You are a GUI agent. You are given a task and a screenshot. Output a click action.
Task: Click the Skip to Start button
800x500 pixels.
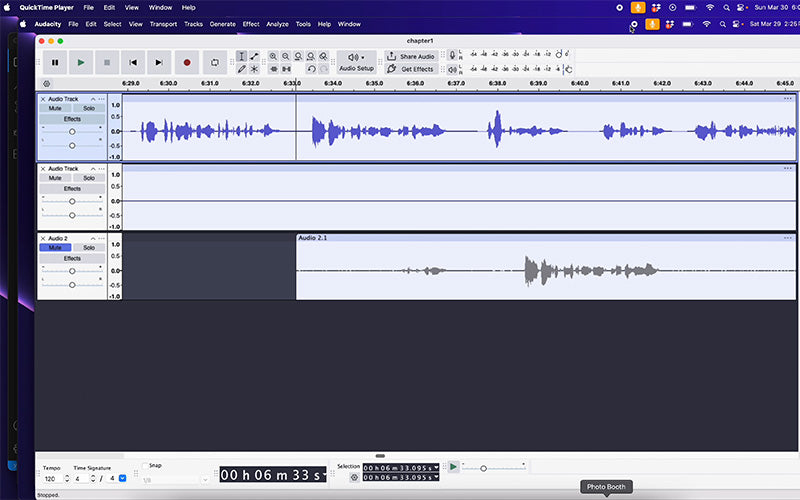(x=133, y=62)
